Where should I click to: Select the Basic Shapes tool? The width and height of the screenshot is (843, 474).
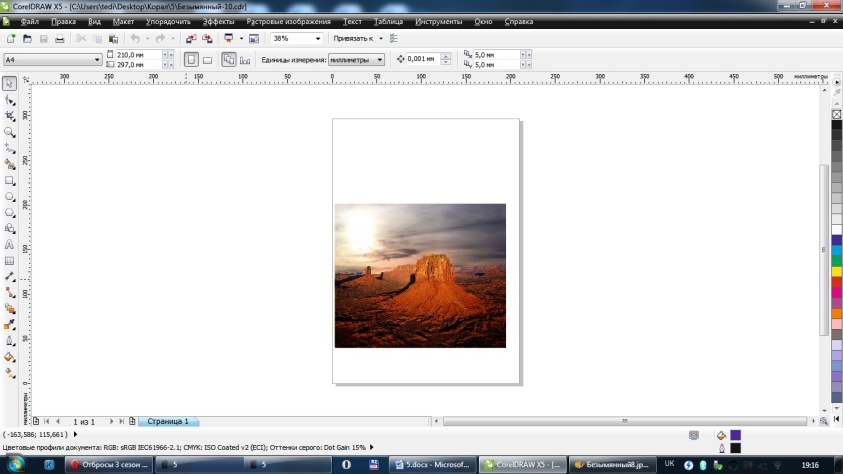[x=9, y=228]
